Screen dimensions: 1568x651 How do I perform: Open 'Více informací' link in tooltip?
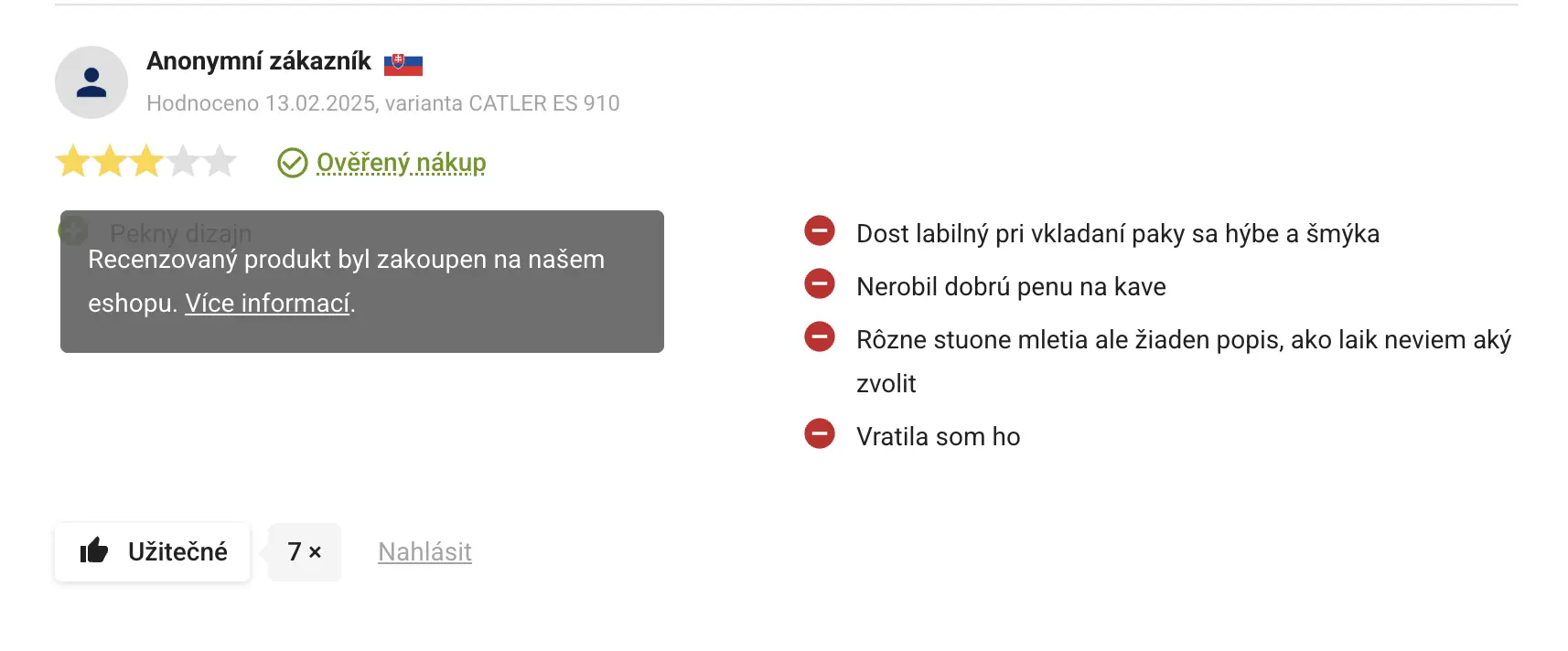(x=268, y=303)
